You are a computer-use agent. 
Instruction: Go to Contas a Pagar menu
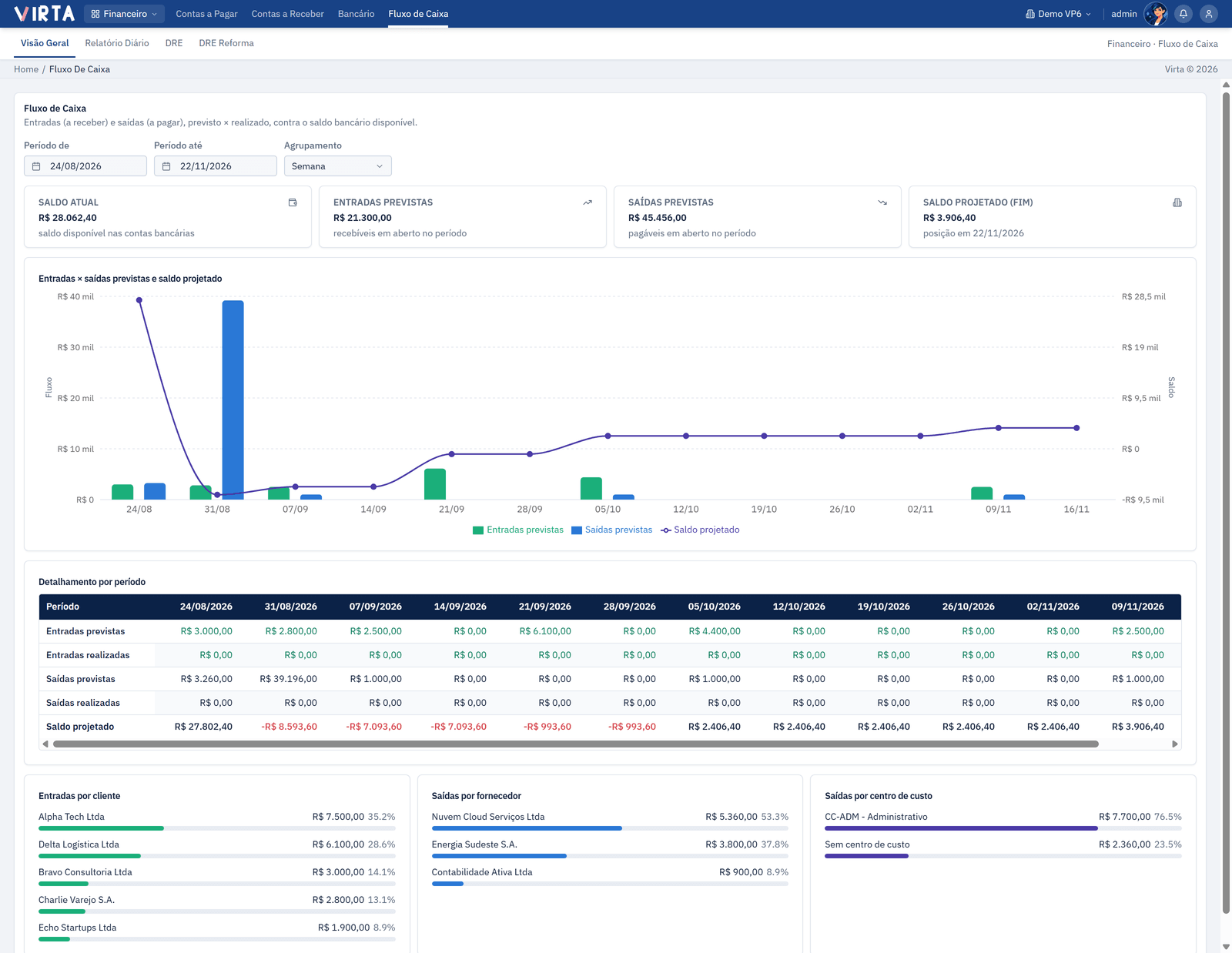point(206,14)
